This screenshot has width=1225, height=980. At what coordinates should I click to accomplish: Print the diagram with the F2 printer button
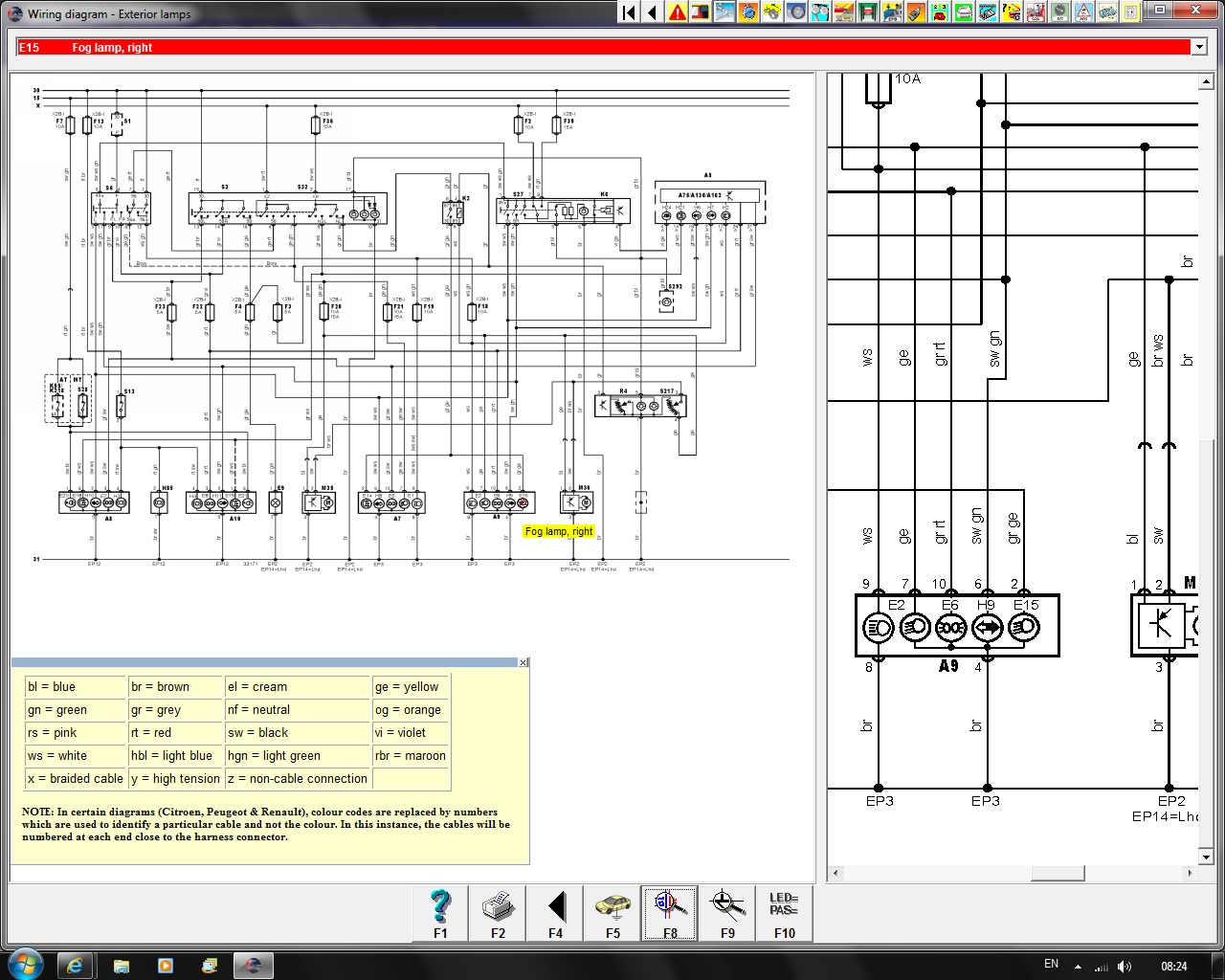(498, 913)
